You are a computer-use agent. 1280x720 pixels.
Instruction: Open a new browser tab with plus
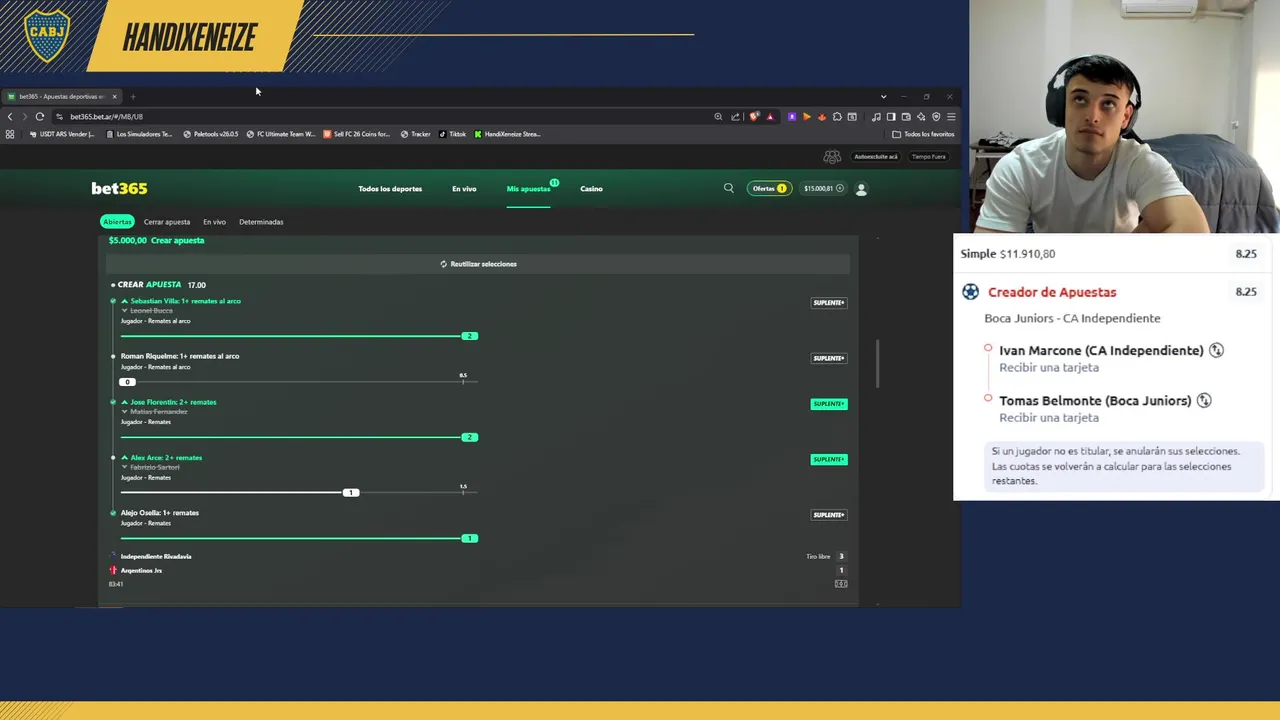tap(132, 97)
